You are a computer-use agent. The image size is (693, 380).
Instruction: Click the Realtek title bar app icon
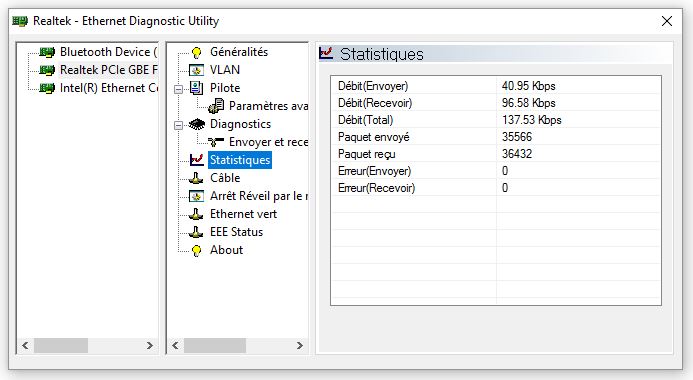point(20,21)
